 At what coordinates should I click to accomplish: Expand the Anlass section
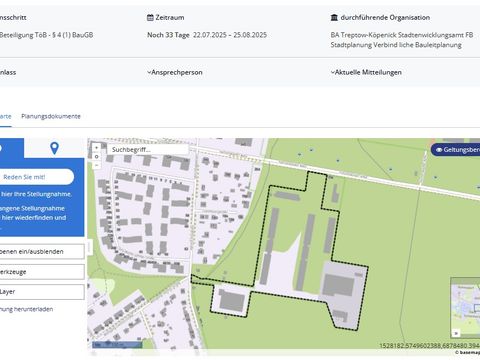pyautogui.click(x=8, y=72)
